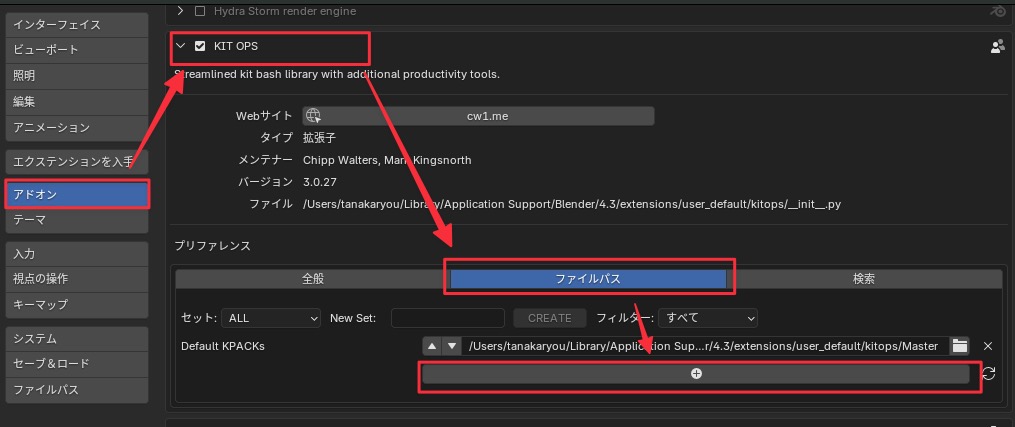
Task: Open the インターフェイス preferences section
Action: coord(77,25)
